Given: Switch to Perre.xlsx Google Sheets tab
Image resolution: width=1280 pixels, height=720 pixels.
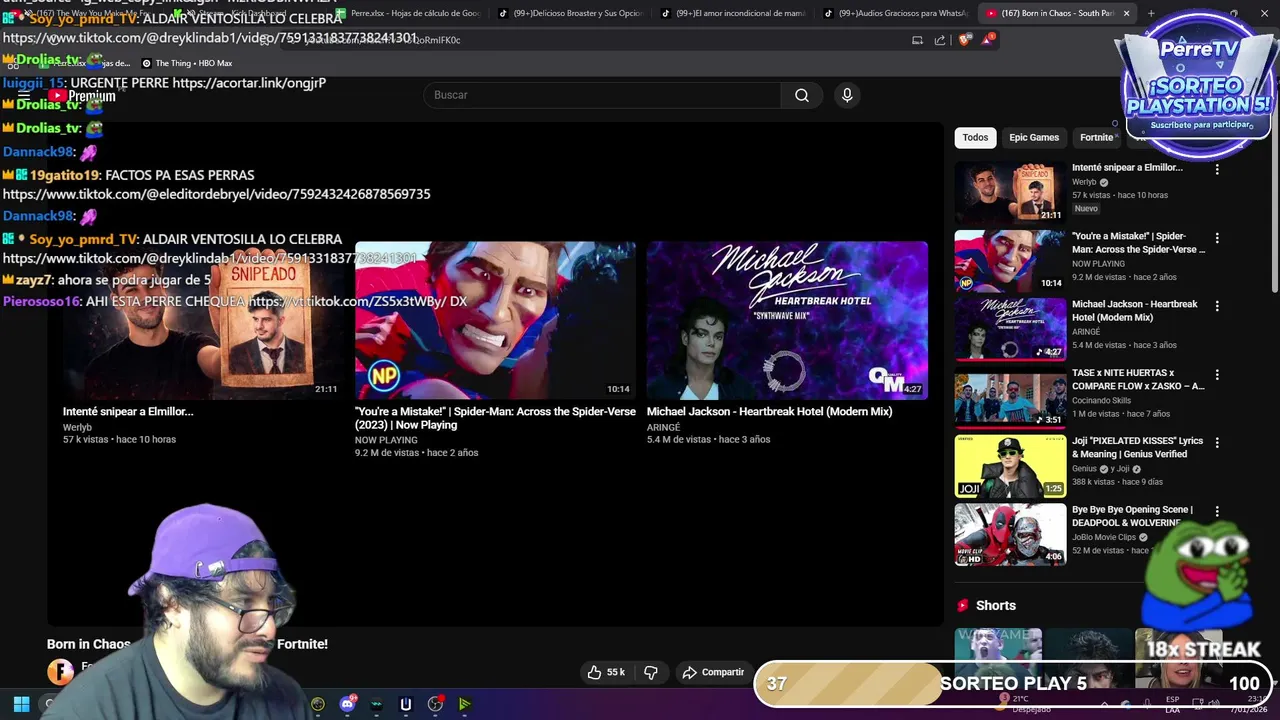Looking at the screenshot, I should pyautogui.click(x=408, y=13).
